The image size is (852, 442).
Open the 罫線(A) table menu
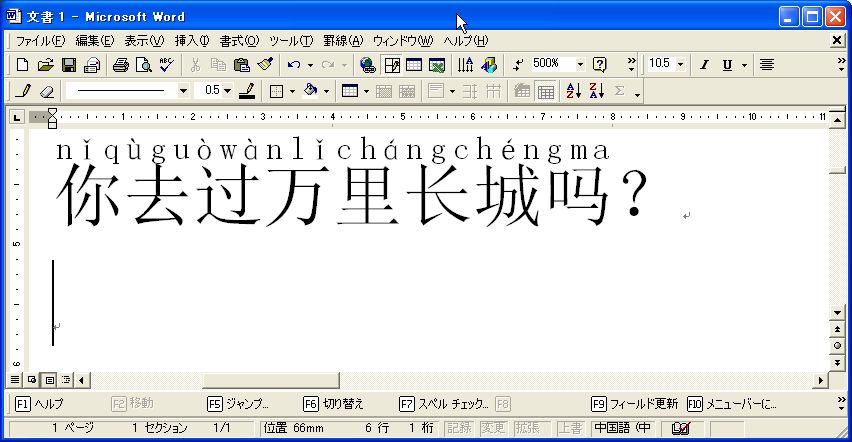(342, 41)
